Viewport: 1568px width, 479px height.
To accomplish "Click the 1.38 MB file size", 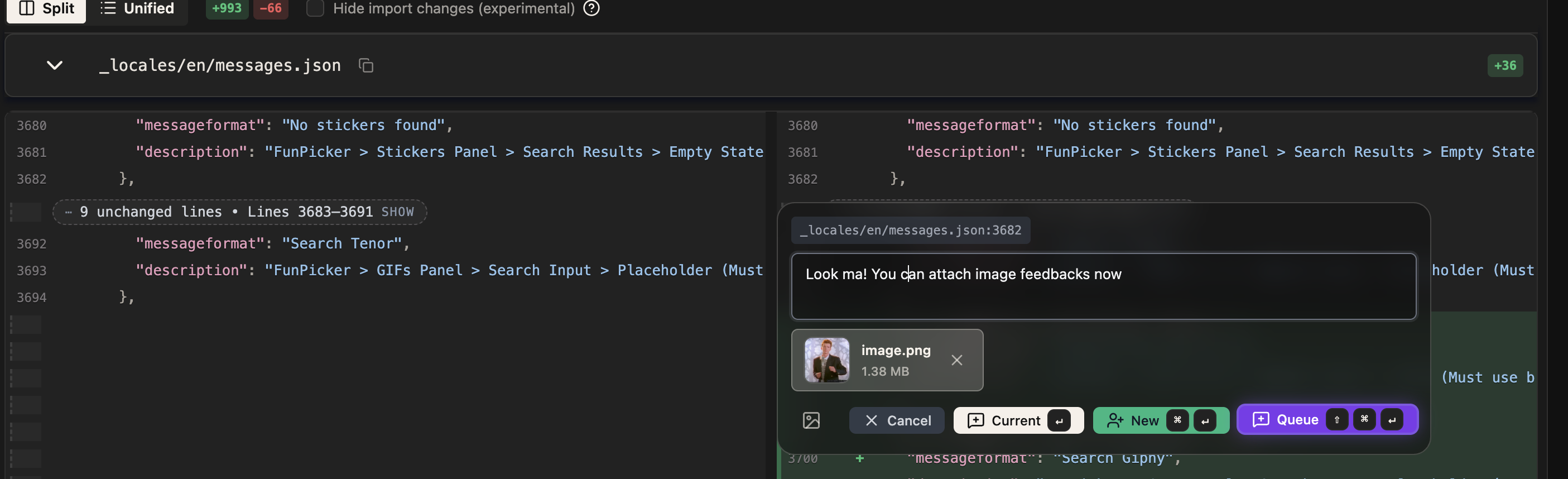I will coord(884,371).
